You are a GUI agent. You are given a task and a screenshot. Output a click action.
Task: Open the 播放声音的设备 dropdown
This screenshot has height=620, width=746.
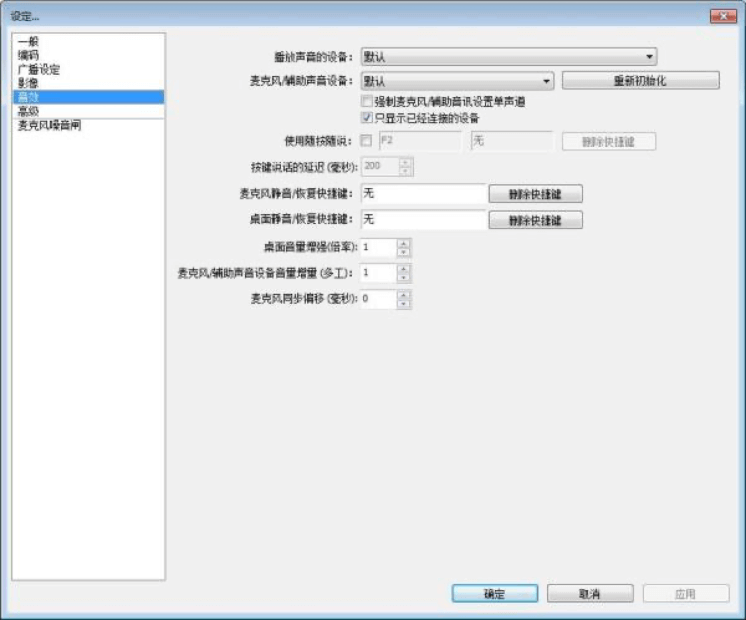click(507, 57)
